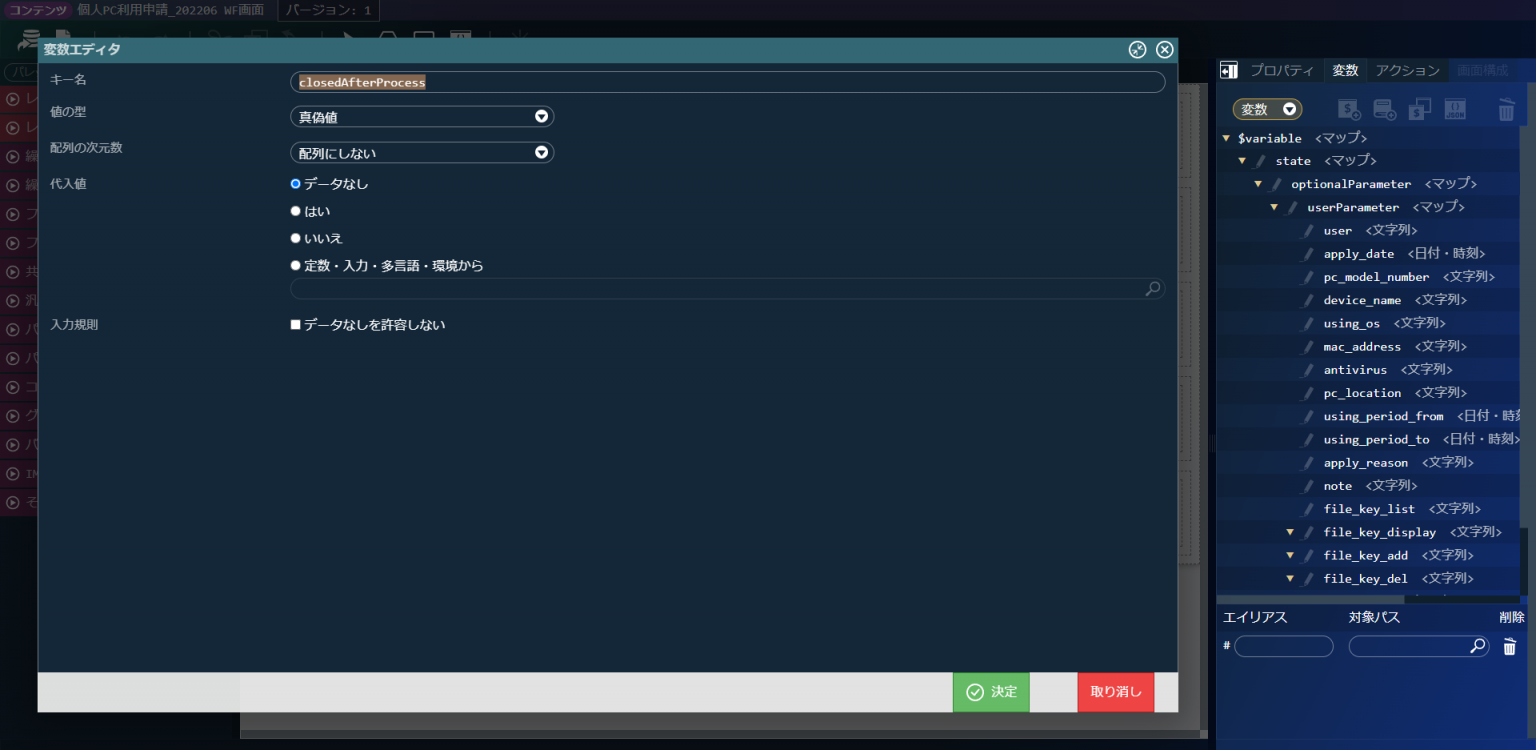Open the 配列の次元数 dropdown

click(x=421, y=153)
